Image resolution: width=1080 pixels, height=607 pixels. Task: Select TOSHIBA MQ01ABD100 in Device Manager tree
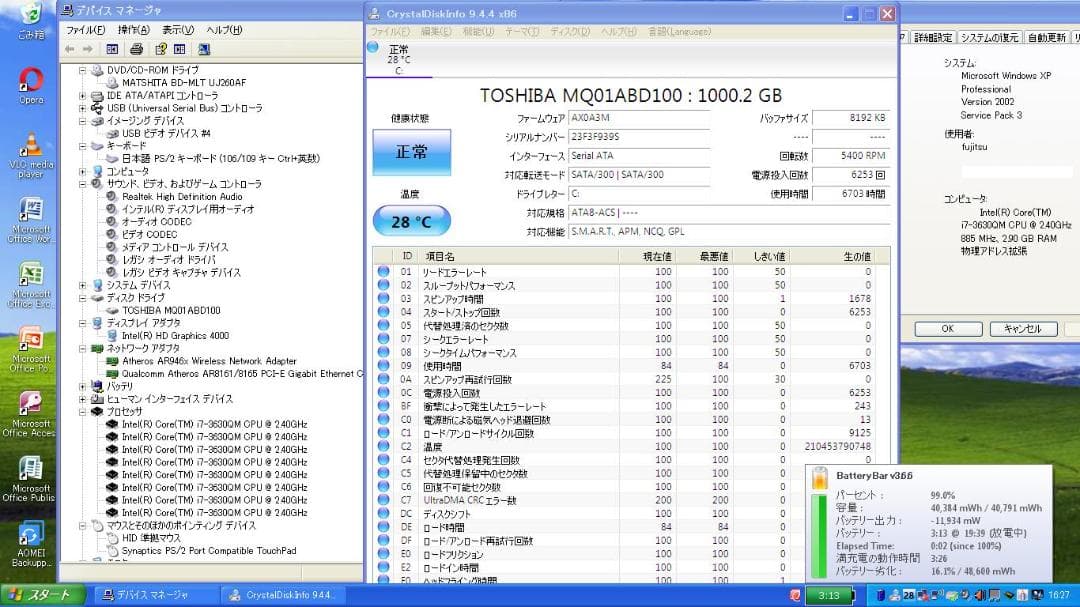coord(171,311)
